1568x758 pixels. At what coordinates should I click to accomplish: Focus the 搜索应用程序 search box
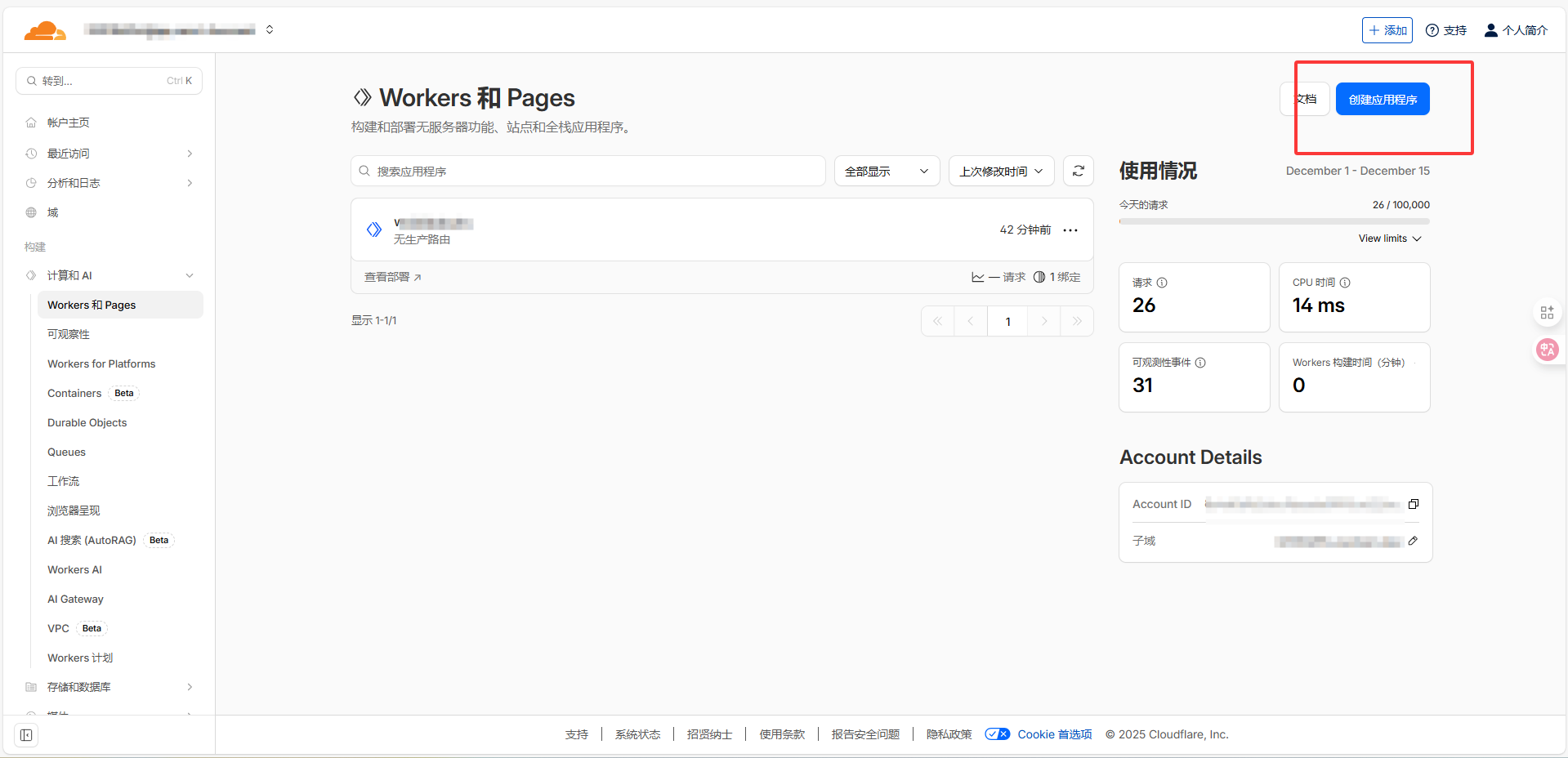click(588, 171)
